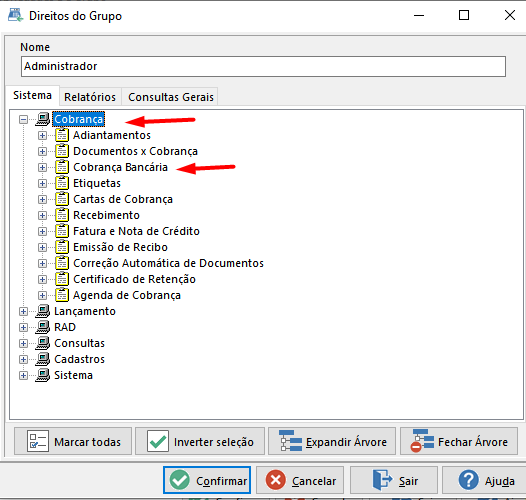Image resolution: width=526 pixels, height=500 pixels.
Task: Click the Cancelar button
Action: 300,480
